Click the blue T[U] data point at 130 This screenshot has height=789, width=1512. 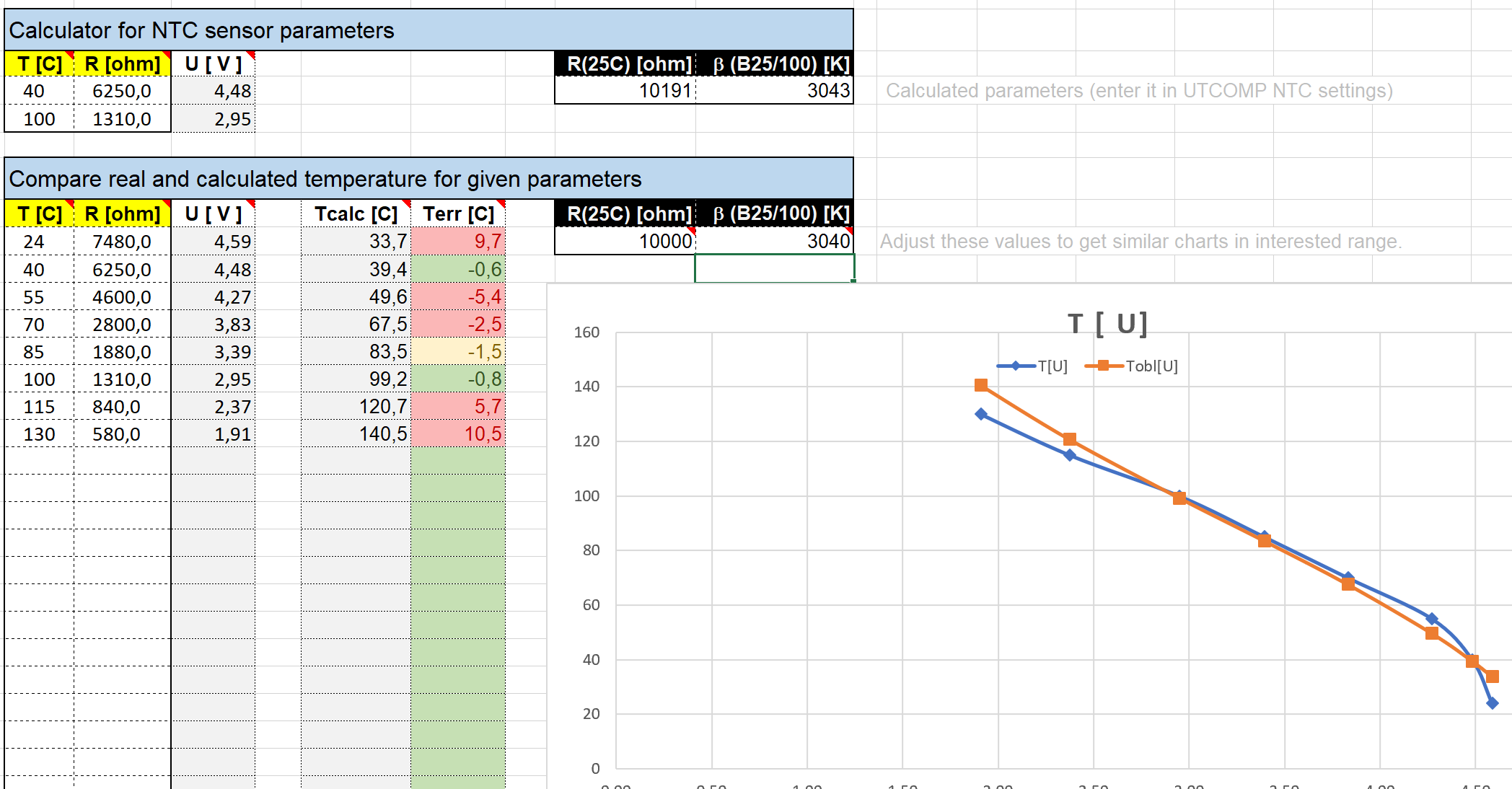click(981, 414)
